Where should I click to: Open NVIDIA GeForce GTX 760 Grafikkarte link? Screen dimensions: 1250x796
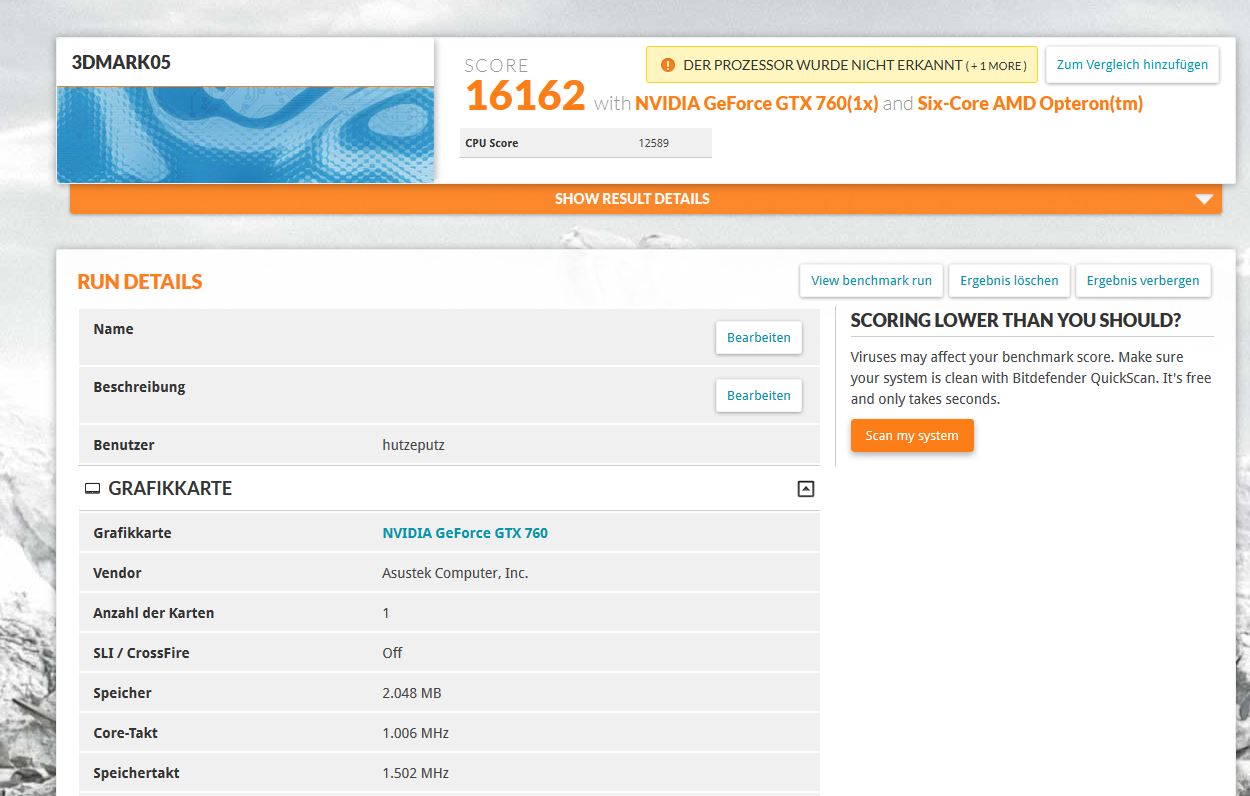(465, 533)
